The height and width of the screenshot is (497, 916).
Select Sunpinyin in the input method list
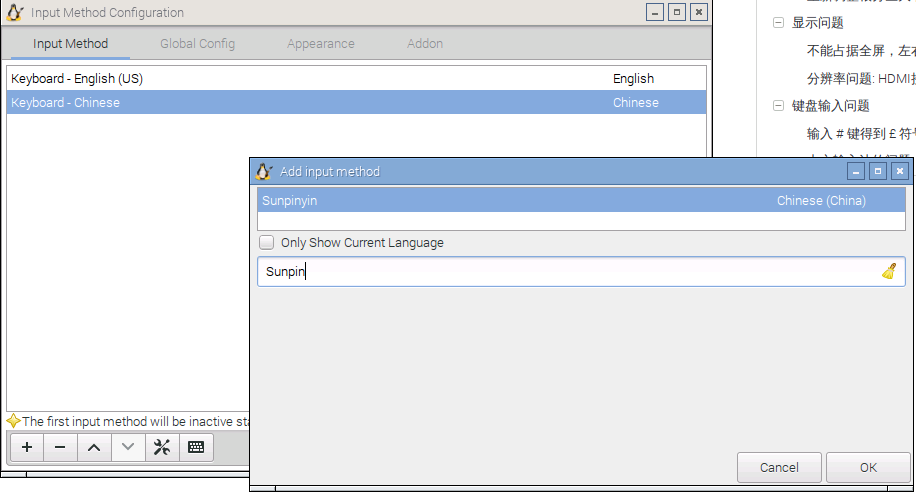click(x=581, y=200)
